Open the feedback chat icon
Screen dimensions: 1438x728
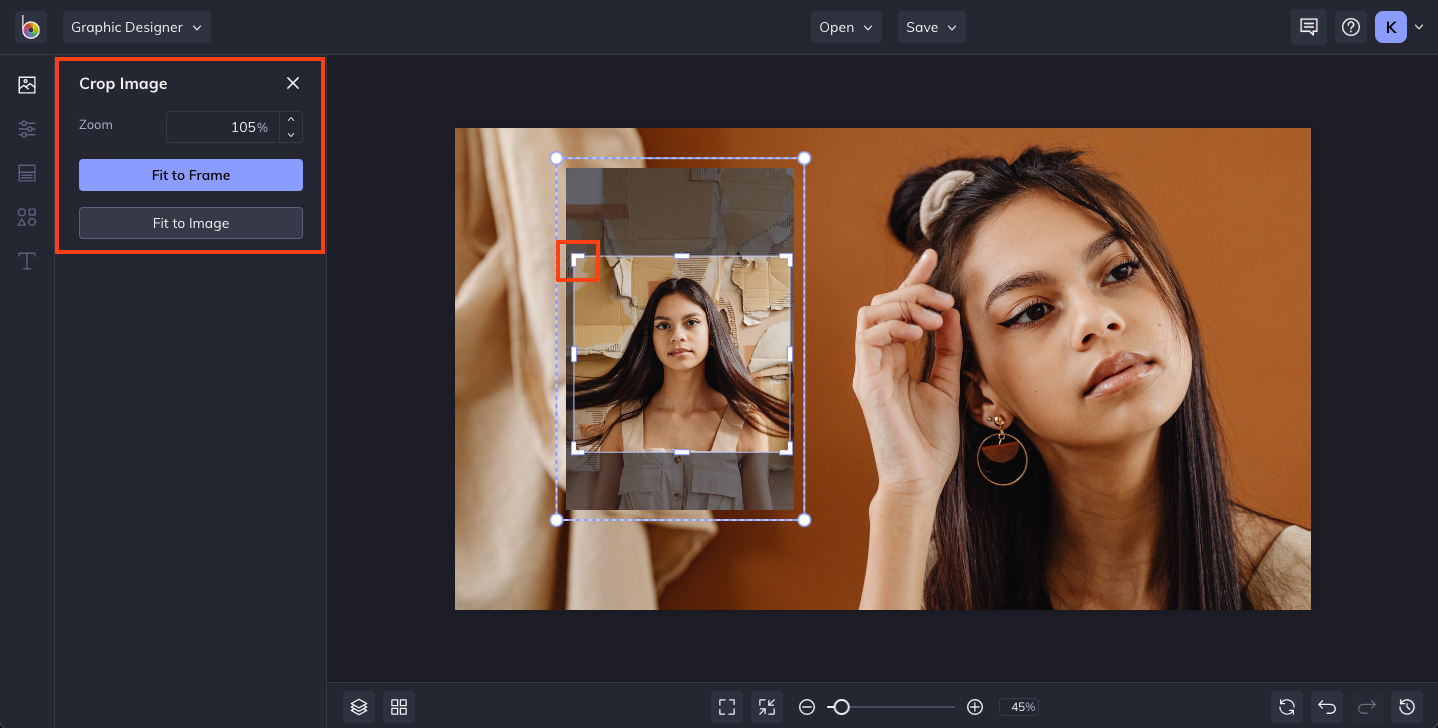click(x=1308, y=27)
